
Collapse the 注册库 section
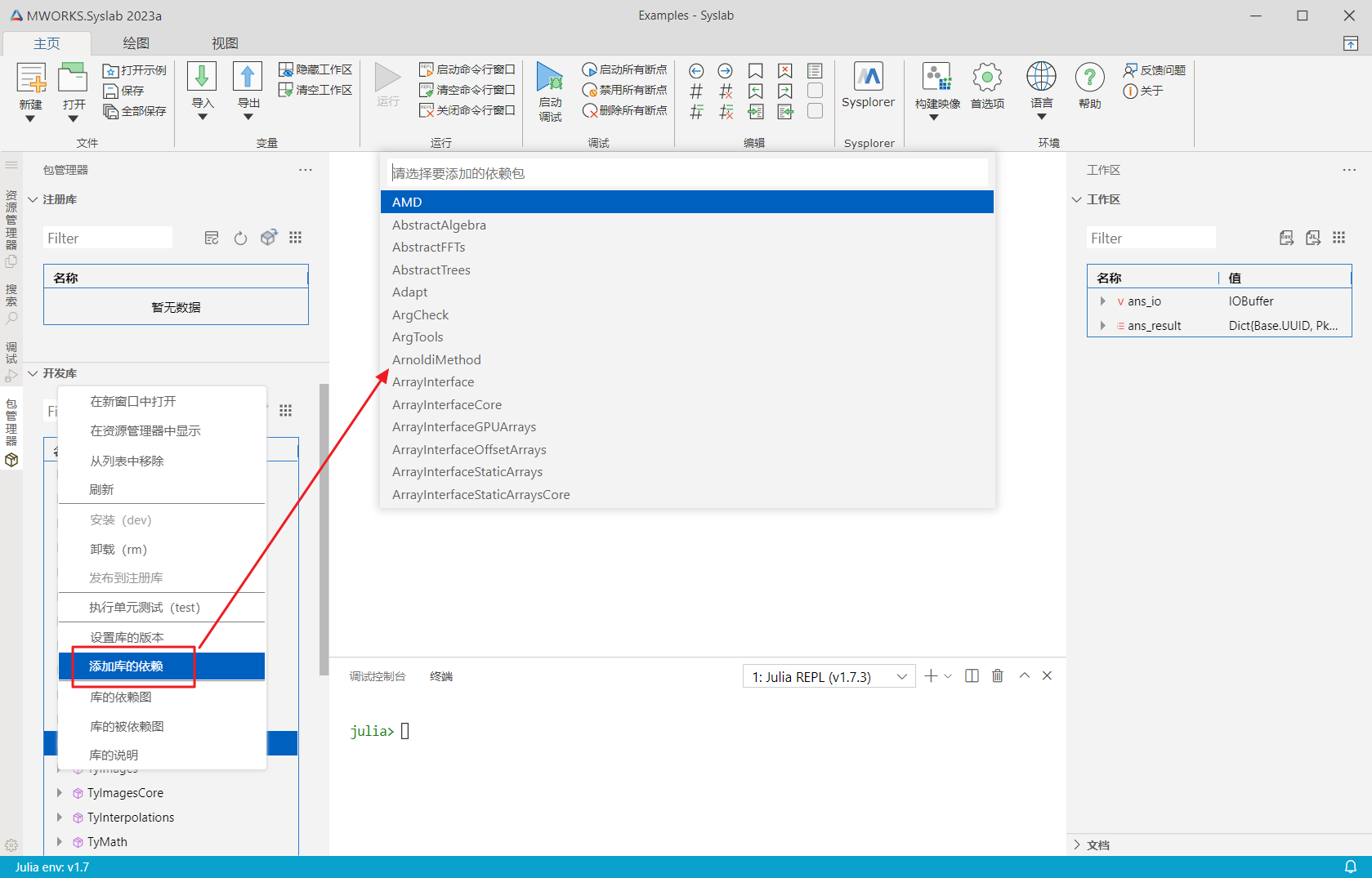(33, 199)
